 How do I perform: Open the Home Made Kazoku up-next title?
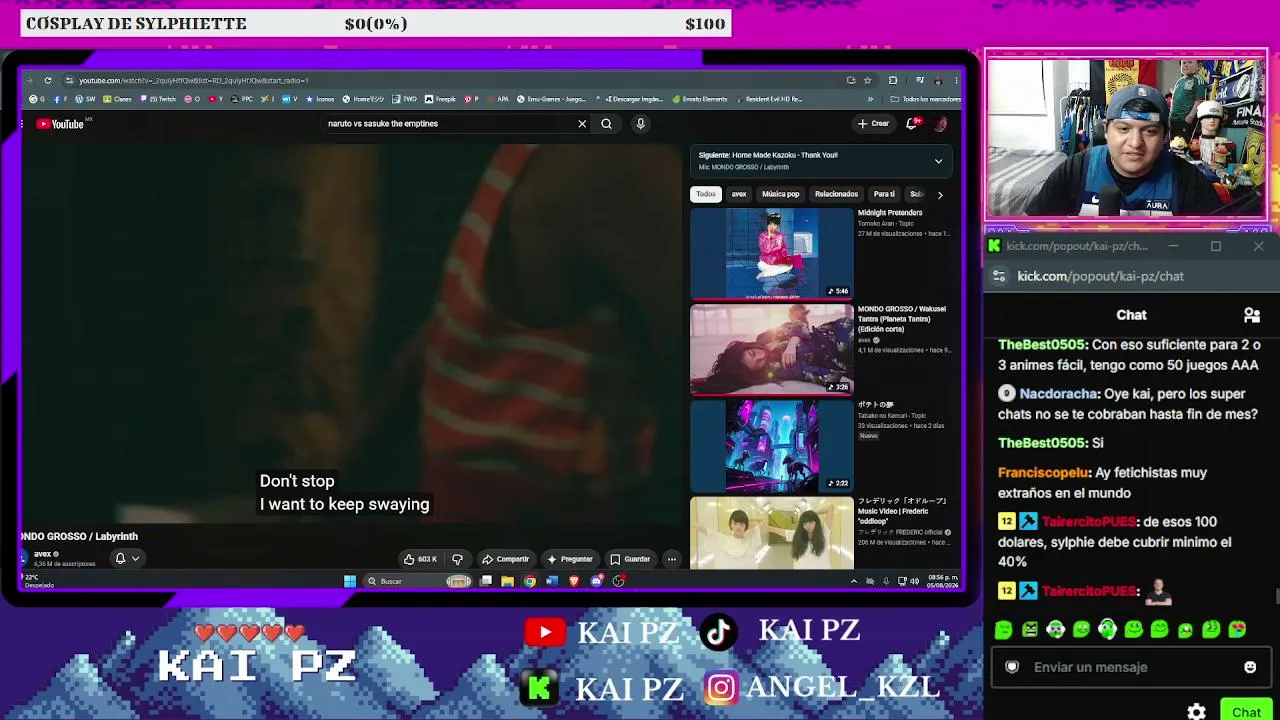785,155
